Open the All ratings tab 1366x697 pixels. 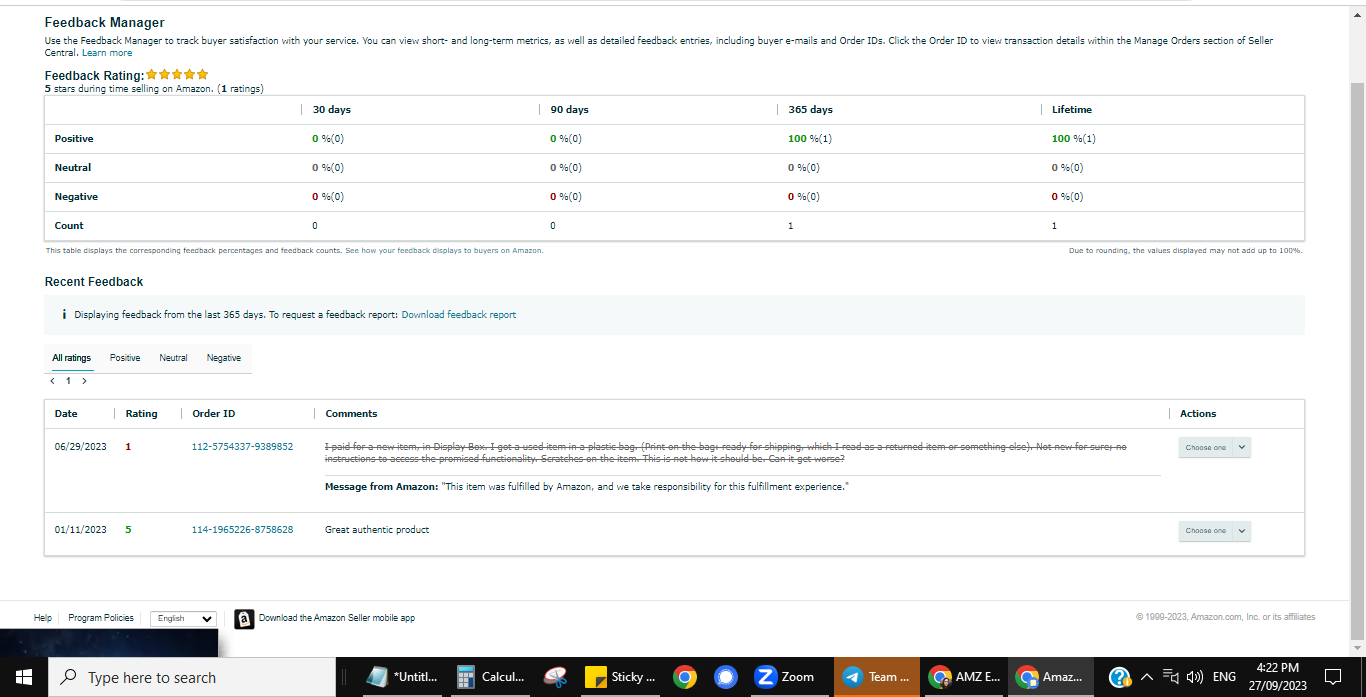pyautogui.click(x=72, y=358)
